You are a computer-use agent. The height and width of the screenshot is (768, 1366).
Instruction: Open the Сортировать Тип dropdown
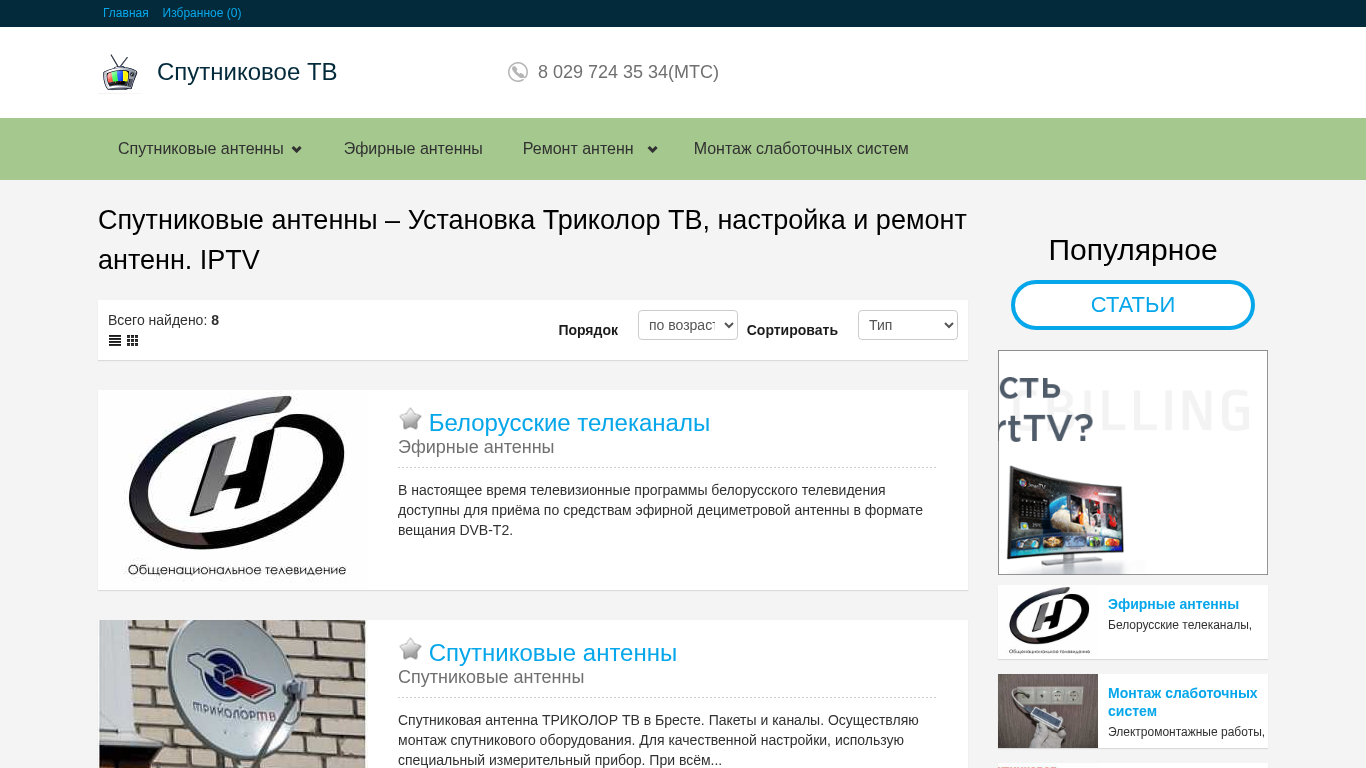pyautogui.click(x=908, y=325)
